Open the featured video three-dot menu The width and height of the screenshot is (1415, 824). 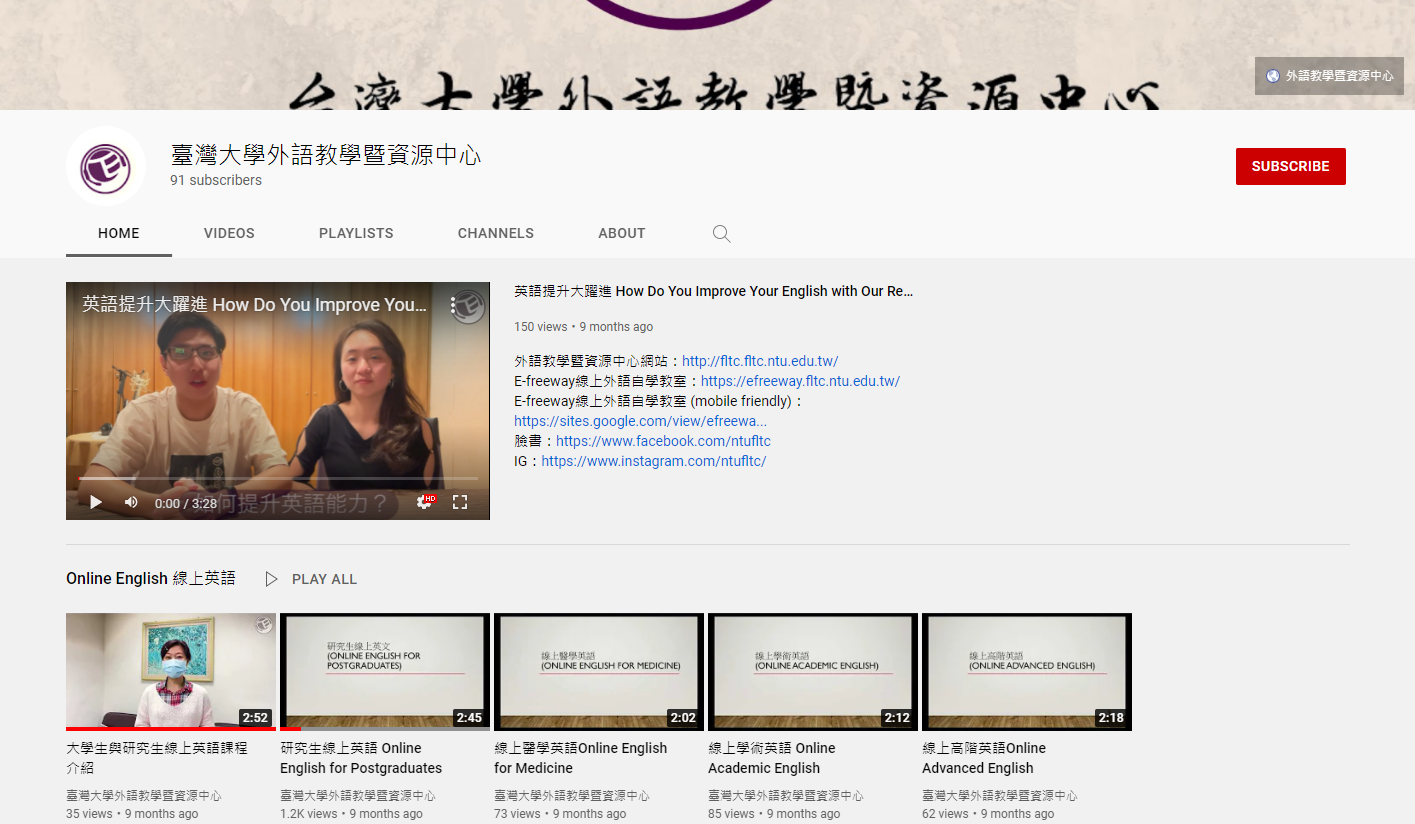[453, 304]
